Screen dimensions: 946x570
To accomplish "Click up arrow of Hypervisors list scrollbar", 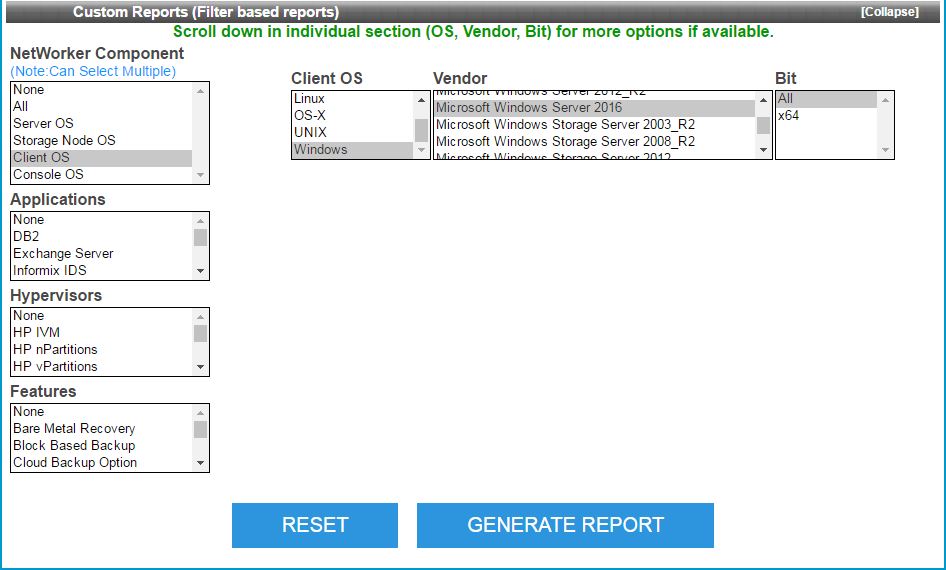I will pos(200,316).
